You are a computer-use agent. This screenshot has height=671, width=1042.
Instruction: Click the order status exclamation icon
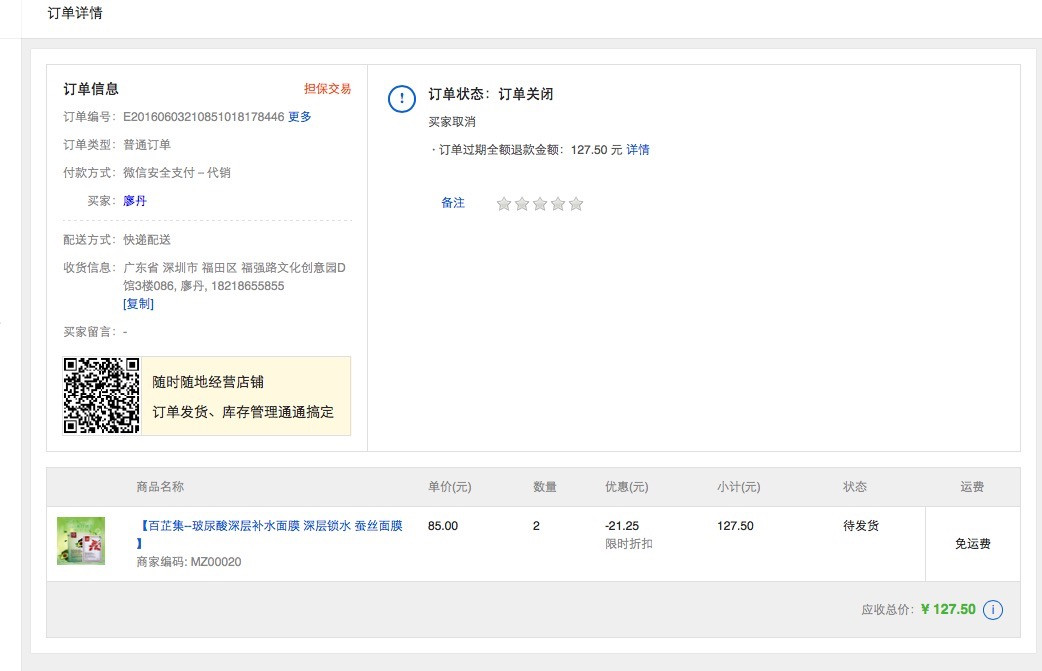pos(401,99)
